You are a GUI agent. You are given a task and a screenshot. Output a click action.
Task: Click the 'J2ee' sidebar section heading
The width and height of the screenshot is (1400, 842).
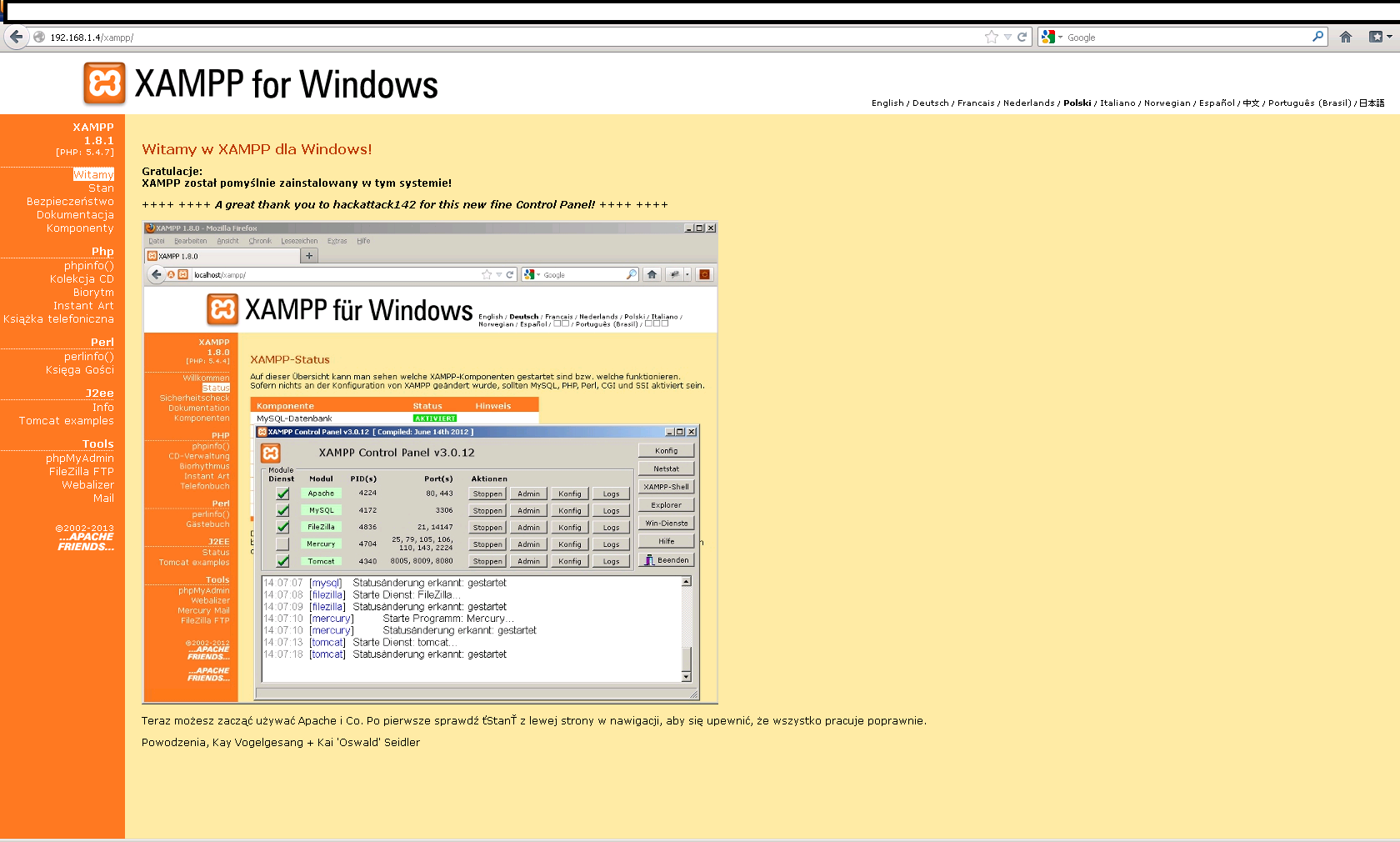[100, 393]
